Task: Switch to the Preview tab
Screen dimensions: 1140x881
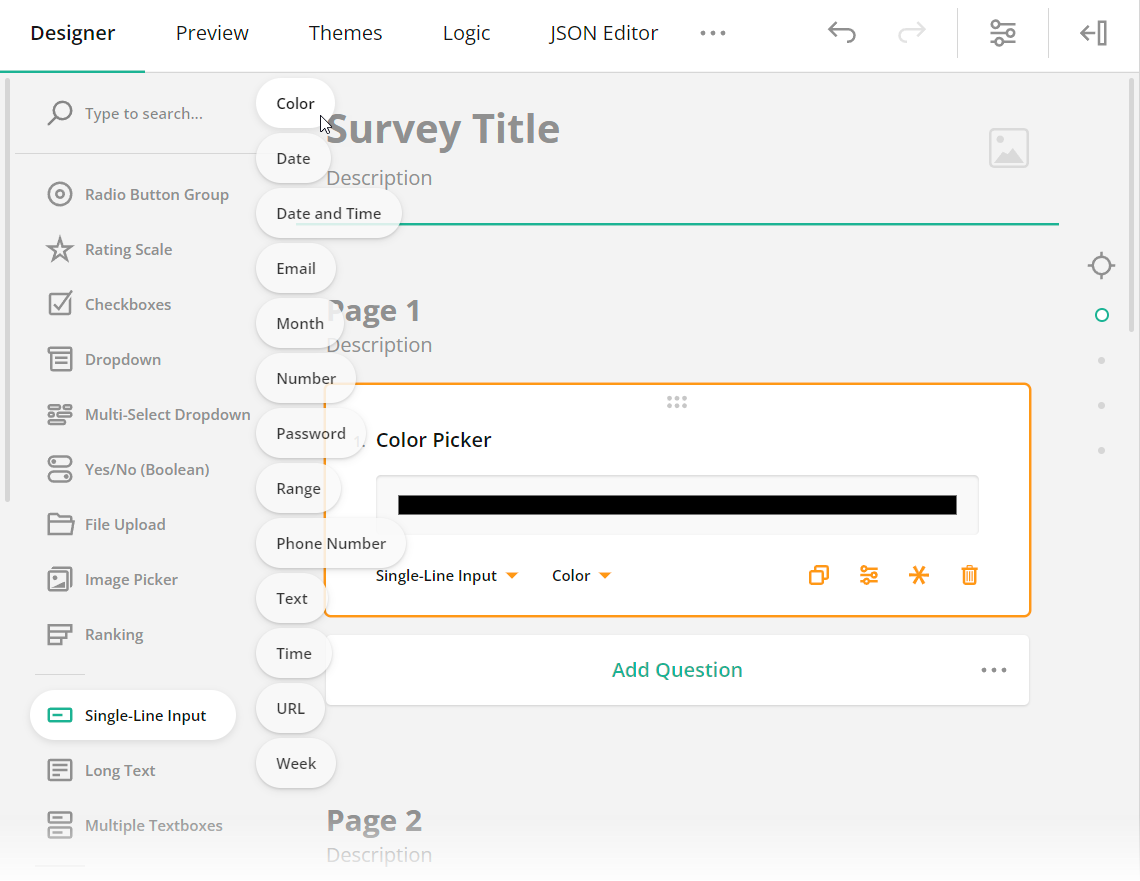Action: click(212, 32)
